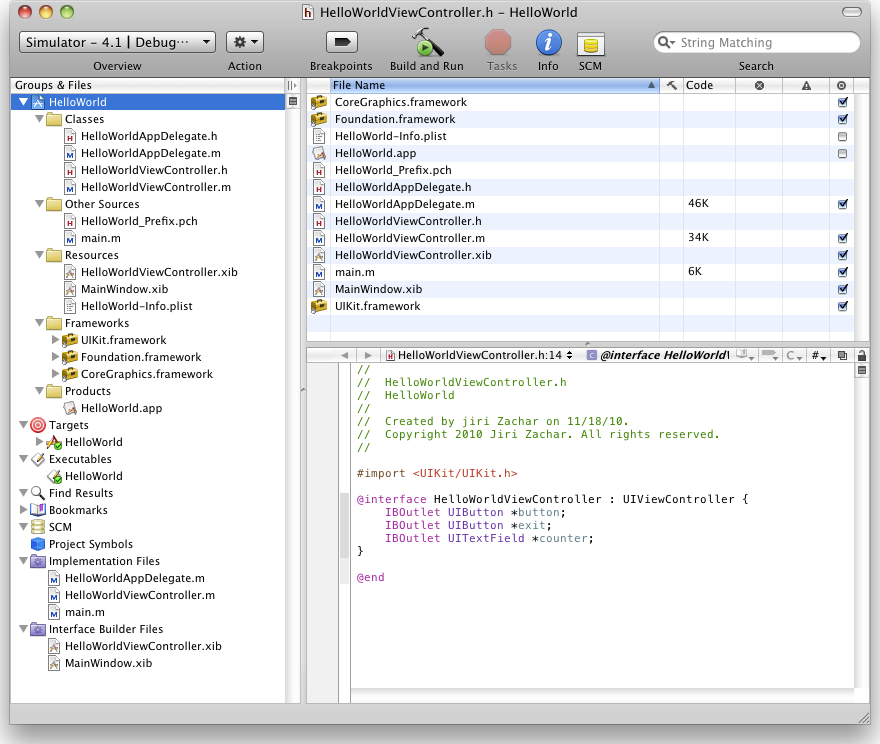Click the editor forward navigation arrow
This screenshot has width=880, height=744.
click(368, 355)
